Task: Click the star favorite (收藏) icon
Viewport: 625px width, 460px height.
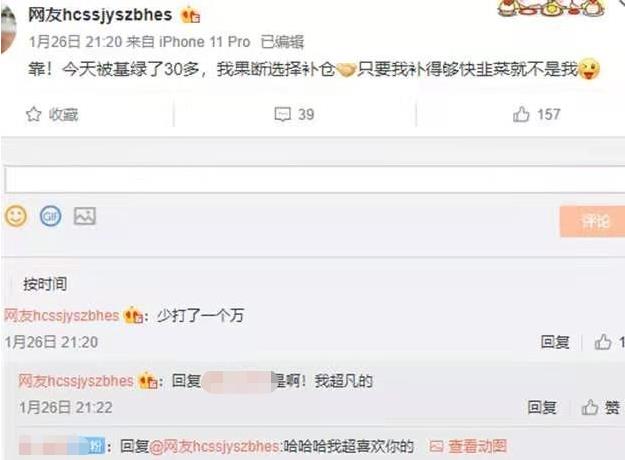Action: (34, 114)
